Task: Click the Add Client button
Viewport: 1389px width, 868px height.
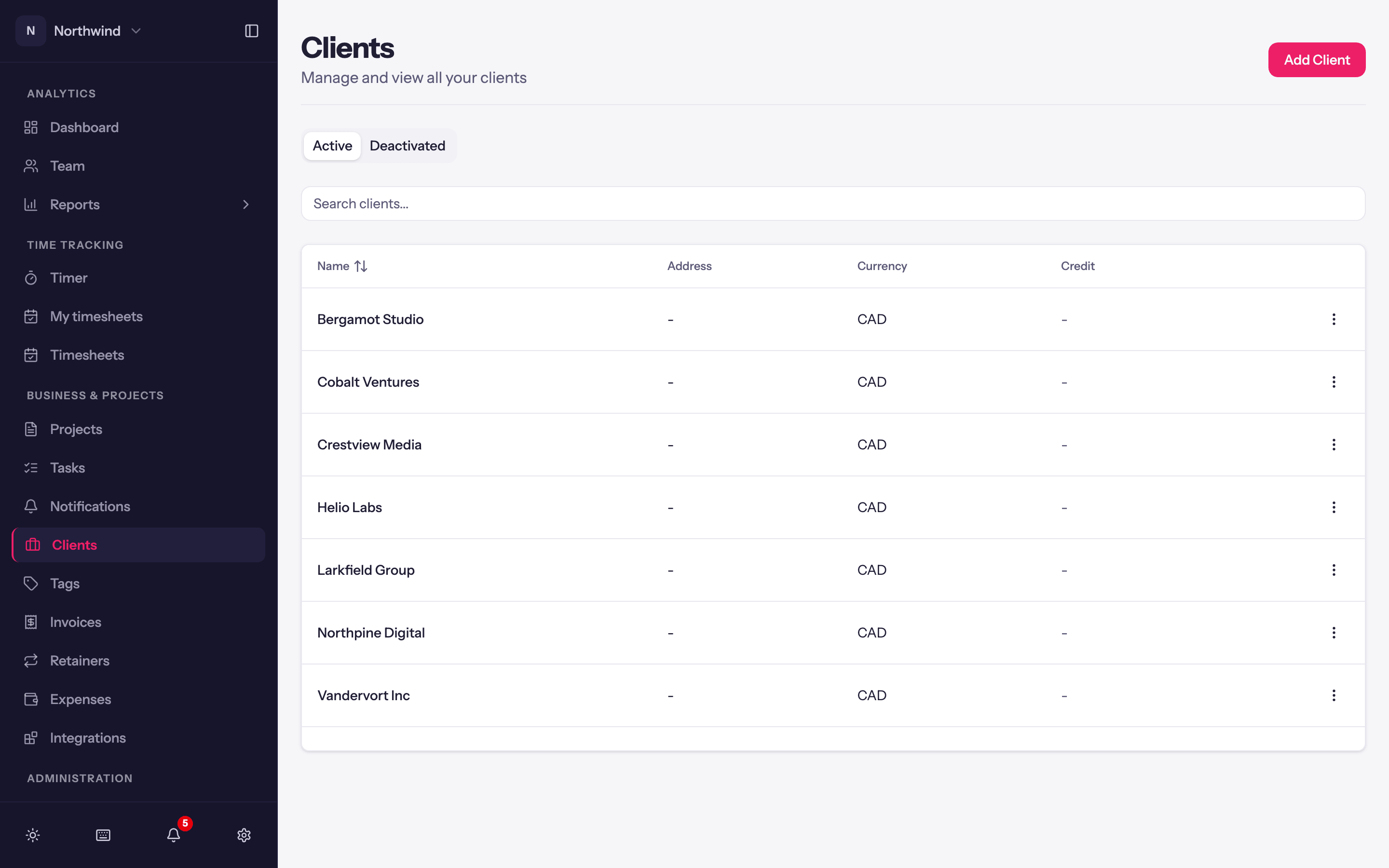Action: click(1317, 60)
